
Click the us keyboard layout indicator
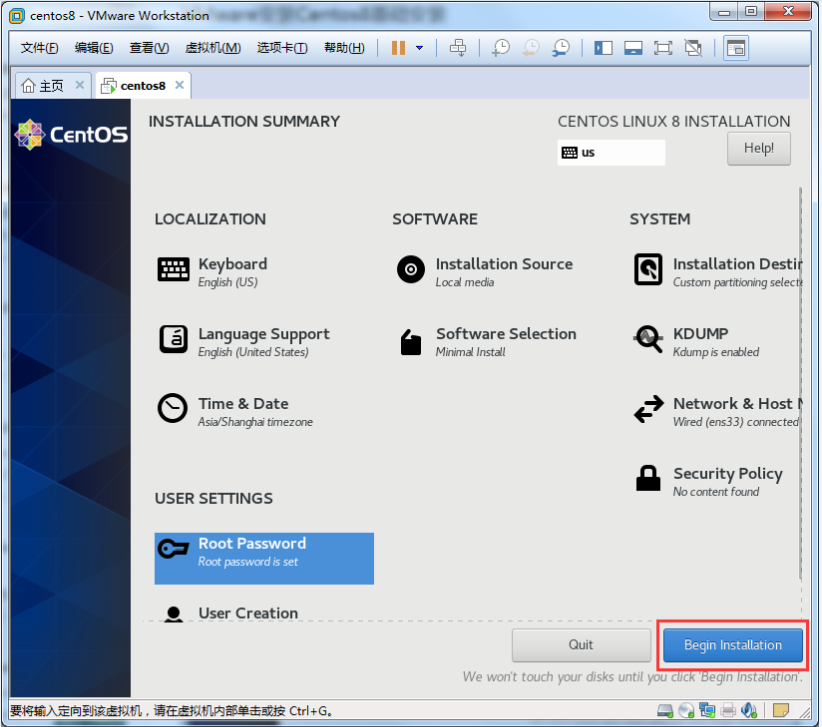[x=611, y=153]
